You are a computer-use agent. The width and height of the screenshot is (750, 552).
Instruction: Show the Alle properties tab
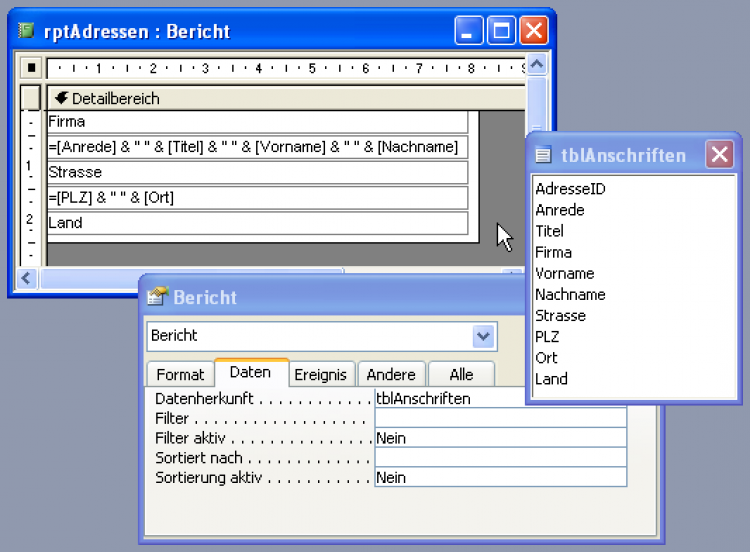click(x=461, y=374)
